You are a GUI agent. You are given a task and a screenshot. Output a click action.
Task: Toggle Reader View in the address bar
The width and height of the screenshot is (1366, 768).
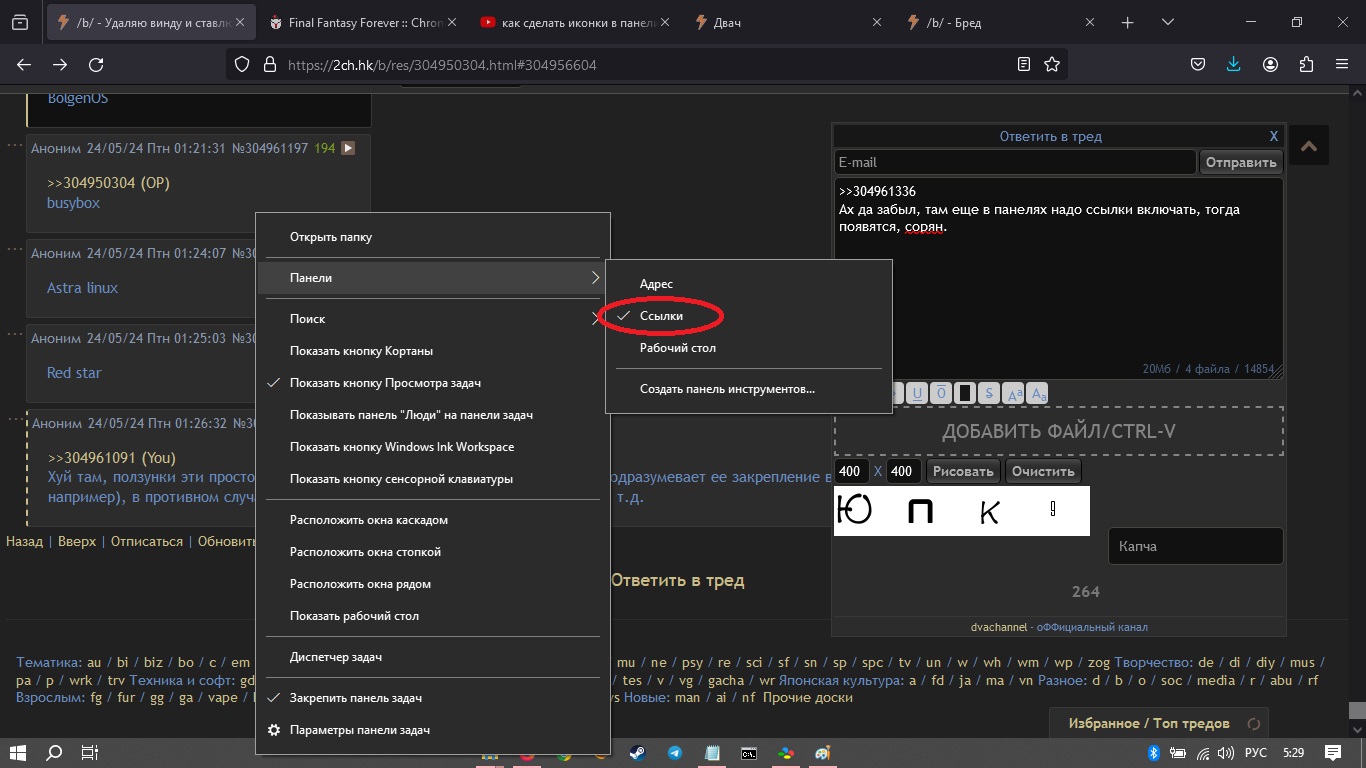[x=1023, y=64]
